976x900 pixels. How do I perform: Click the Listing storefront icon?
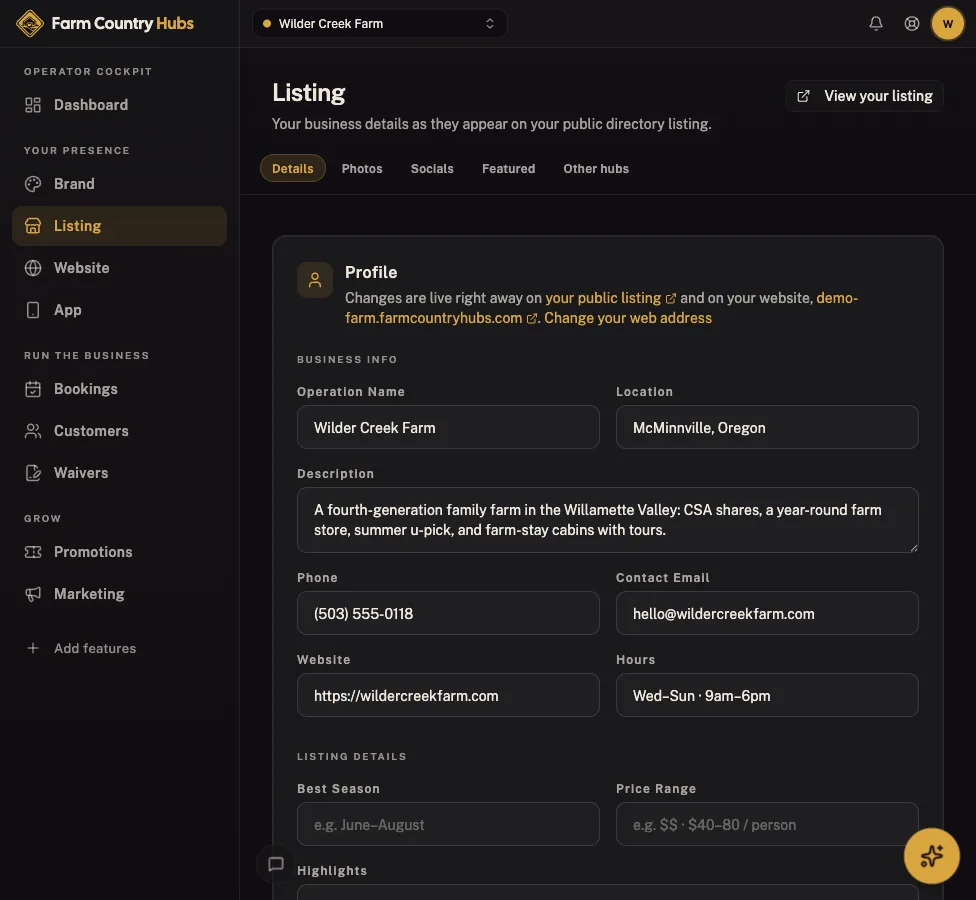tap(33, 226)
